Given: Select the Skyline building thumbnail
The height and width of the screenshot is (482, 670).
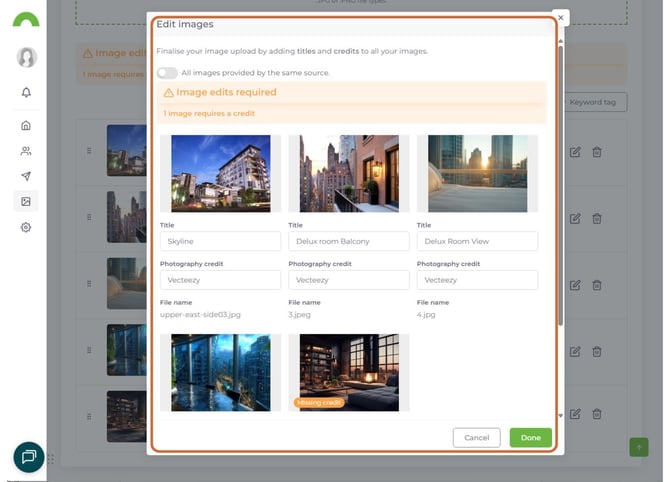Looking at the screenshot, I should [x=220, y=173].
